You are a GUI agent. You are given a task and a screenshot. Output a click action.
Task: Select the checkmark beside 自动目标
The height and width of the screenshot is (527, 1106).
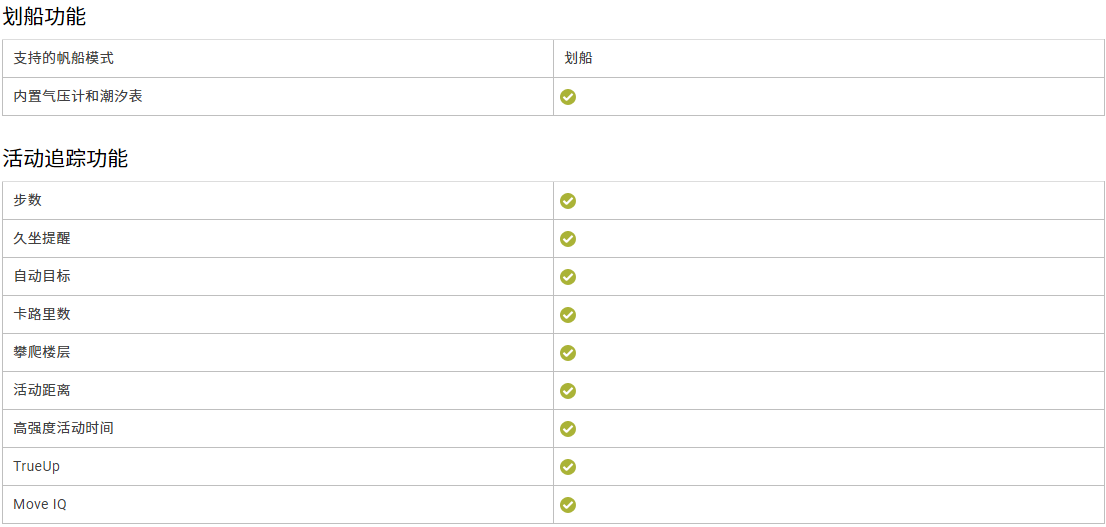click(x=568, y=277)
